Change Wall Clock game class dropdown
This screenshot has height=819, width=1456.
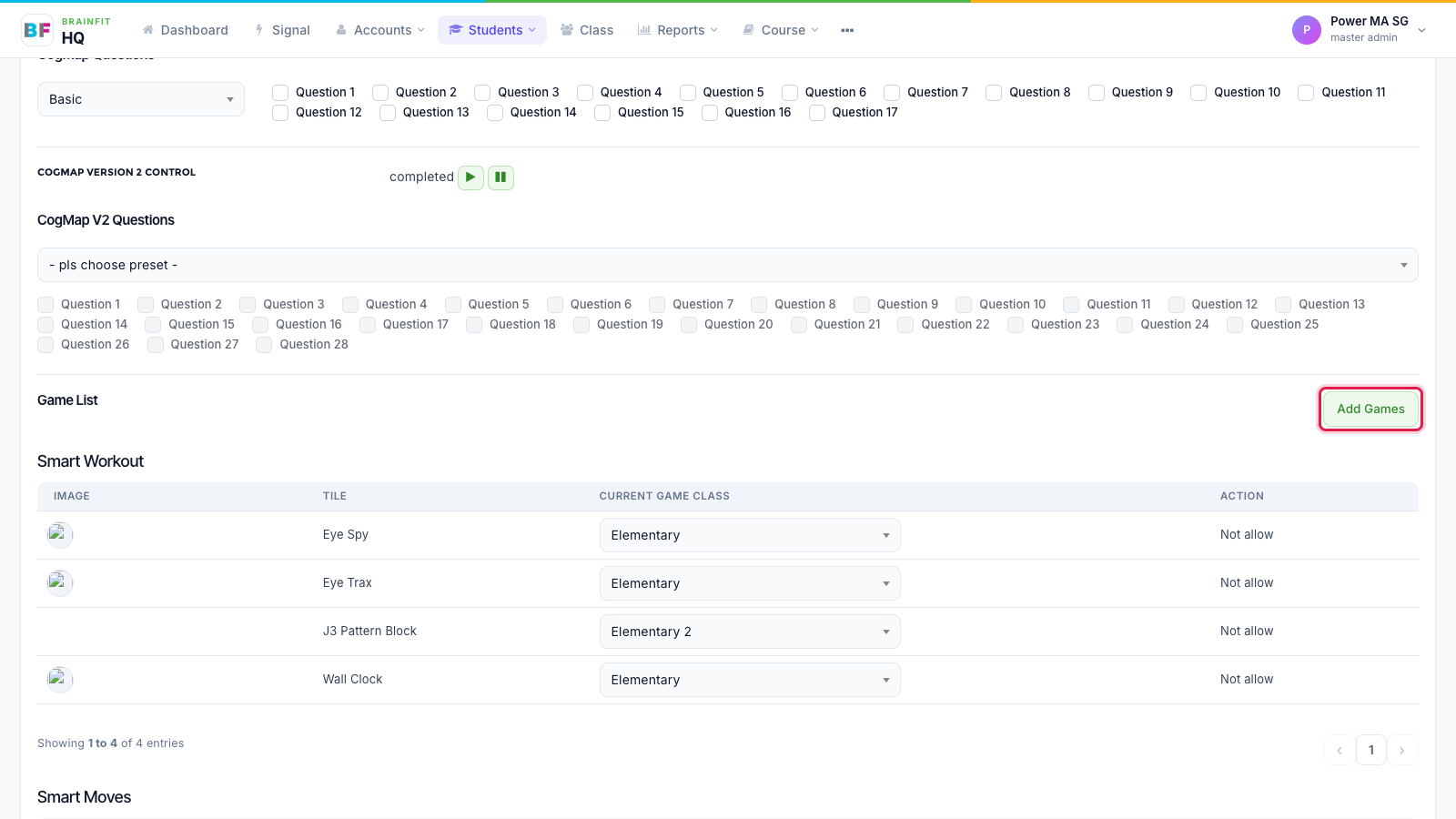[x=750, y=680]
